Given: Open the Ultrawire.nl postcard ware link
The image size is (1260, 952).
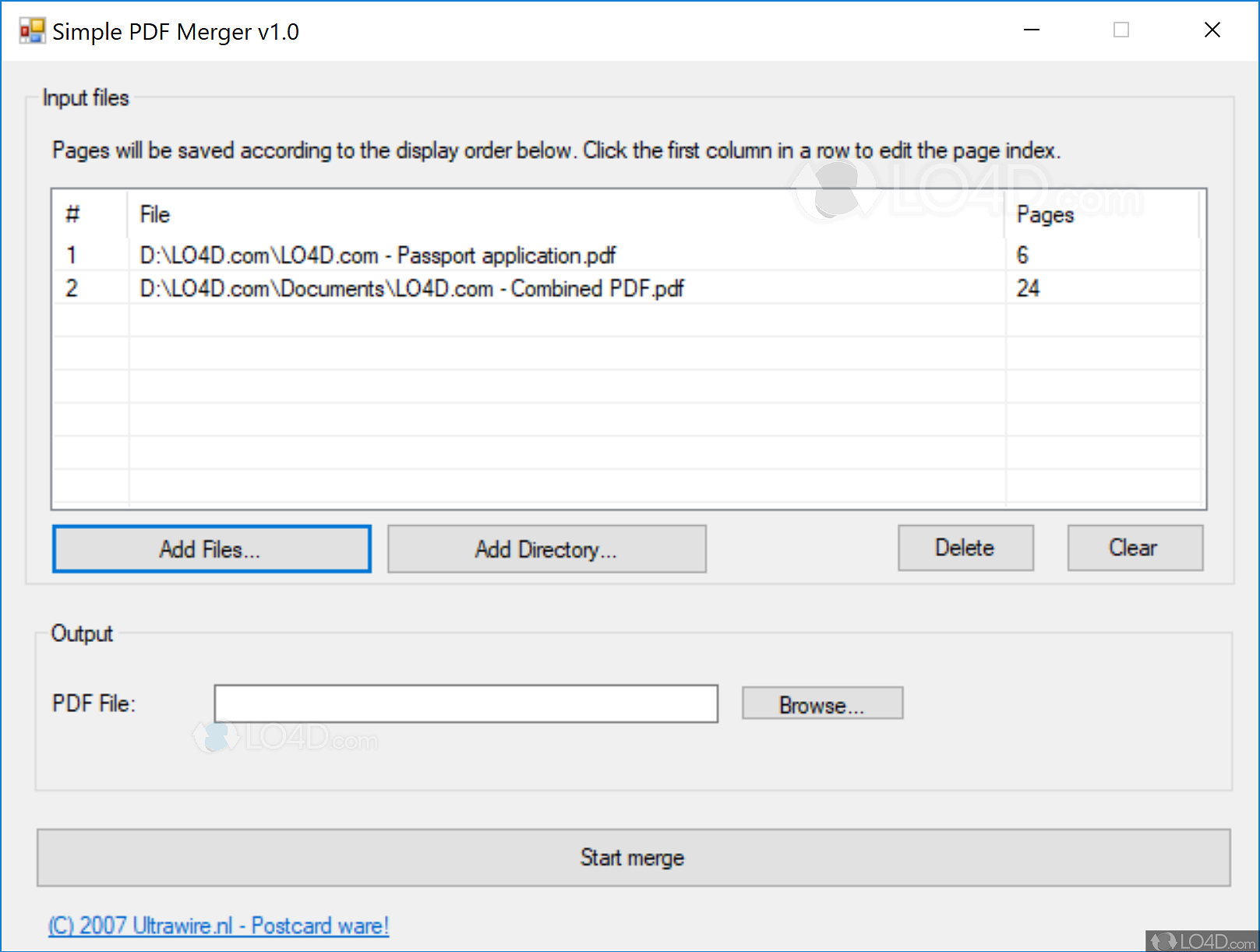Looking at the screenshot, I should click(218, 926).
